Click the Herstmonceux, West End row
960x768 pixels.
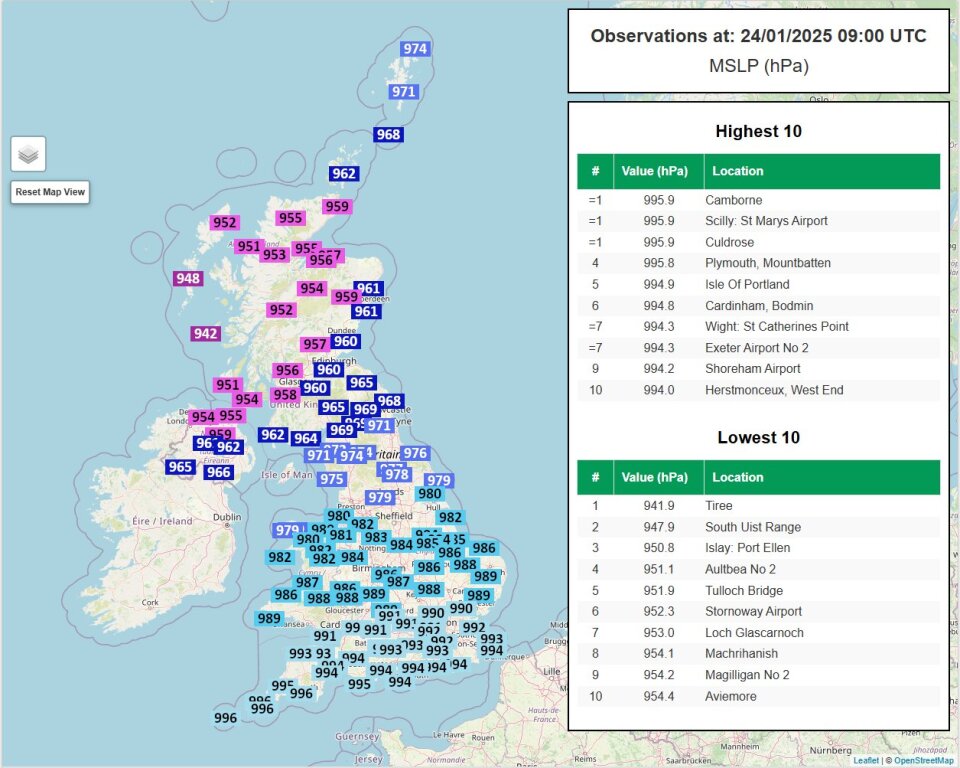[758, 390]
